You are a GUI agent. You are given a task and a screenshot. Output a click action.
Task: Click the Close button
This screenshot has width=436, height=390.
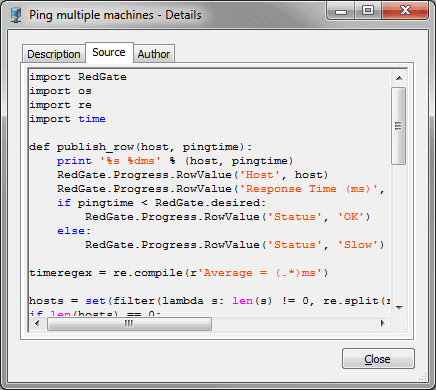378,359
